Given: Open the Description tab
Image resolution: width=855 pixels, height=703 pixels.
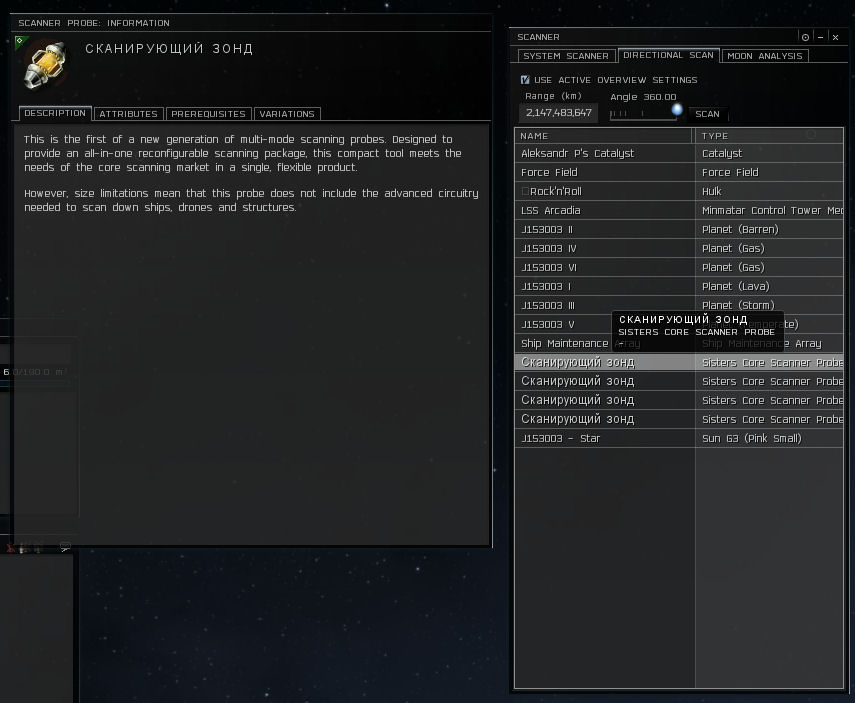Looking at the screenshot, I should 55,113.
